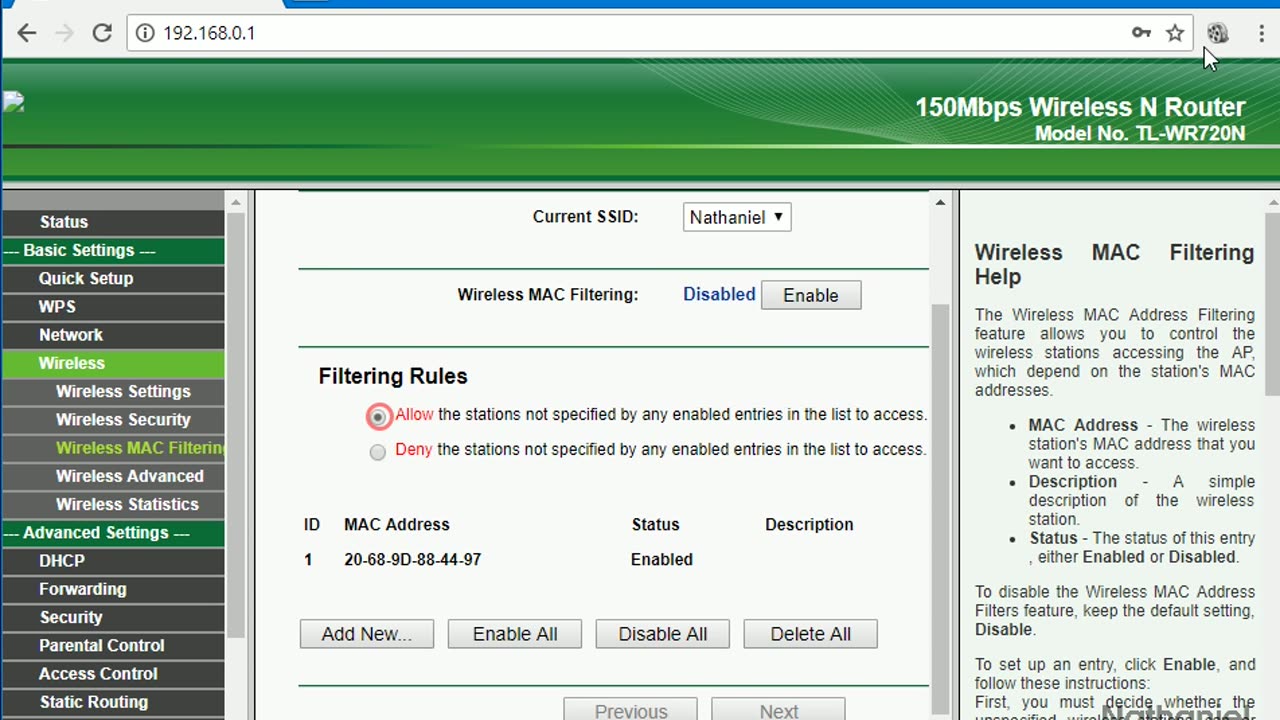View site information icon in address bar

(145, 33)
